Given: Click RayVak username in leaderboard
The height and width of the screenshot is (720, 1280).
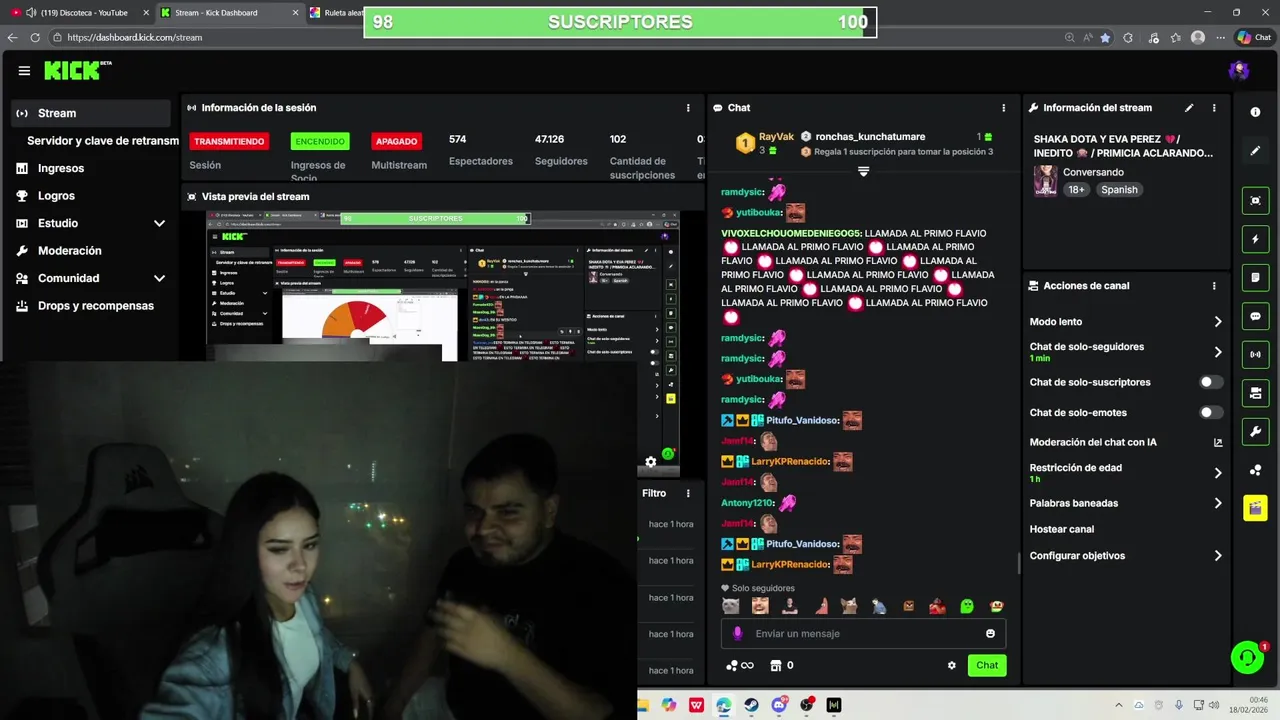Looking at the screenshot, I should tap(776, 137).
